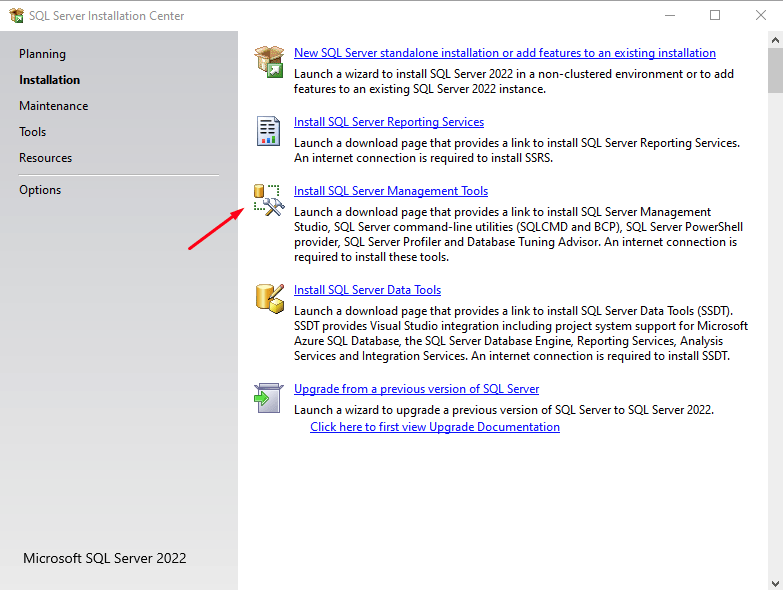Click here to first view Upgrade Documentation
Viewport: 783px width, 590px height.
[434, 427]
